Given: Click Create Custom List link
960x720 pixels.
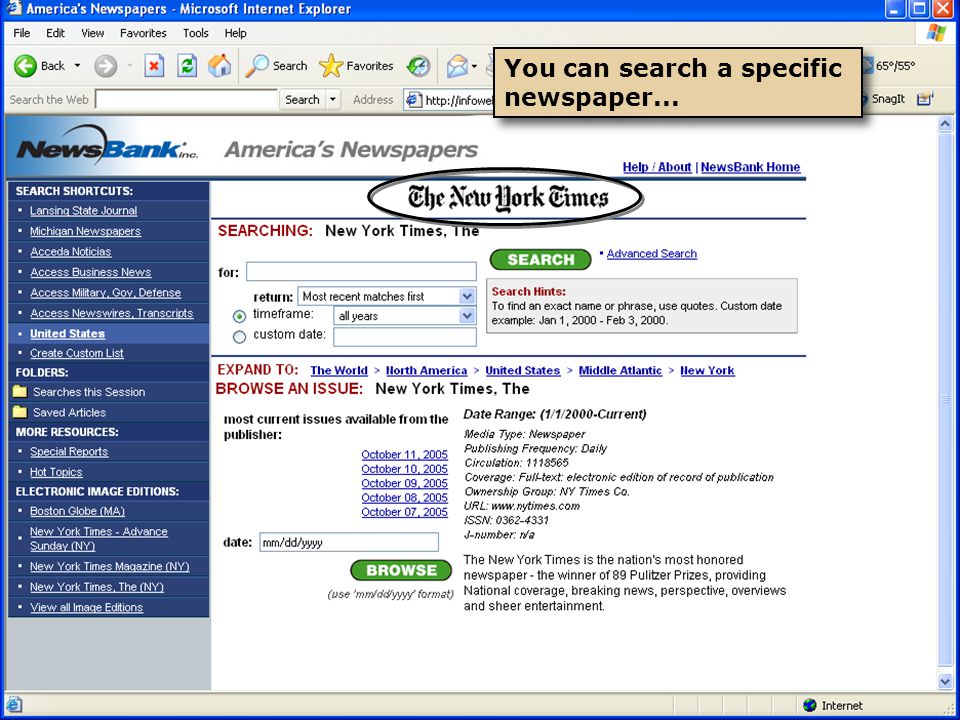Looking at the screenshot, I should pos(77,353).
